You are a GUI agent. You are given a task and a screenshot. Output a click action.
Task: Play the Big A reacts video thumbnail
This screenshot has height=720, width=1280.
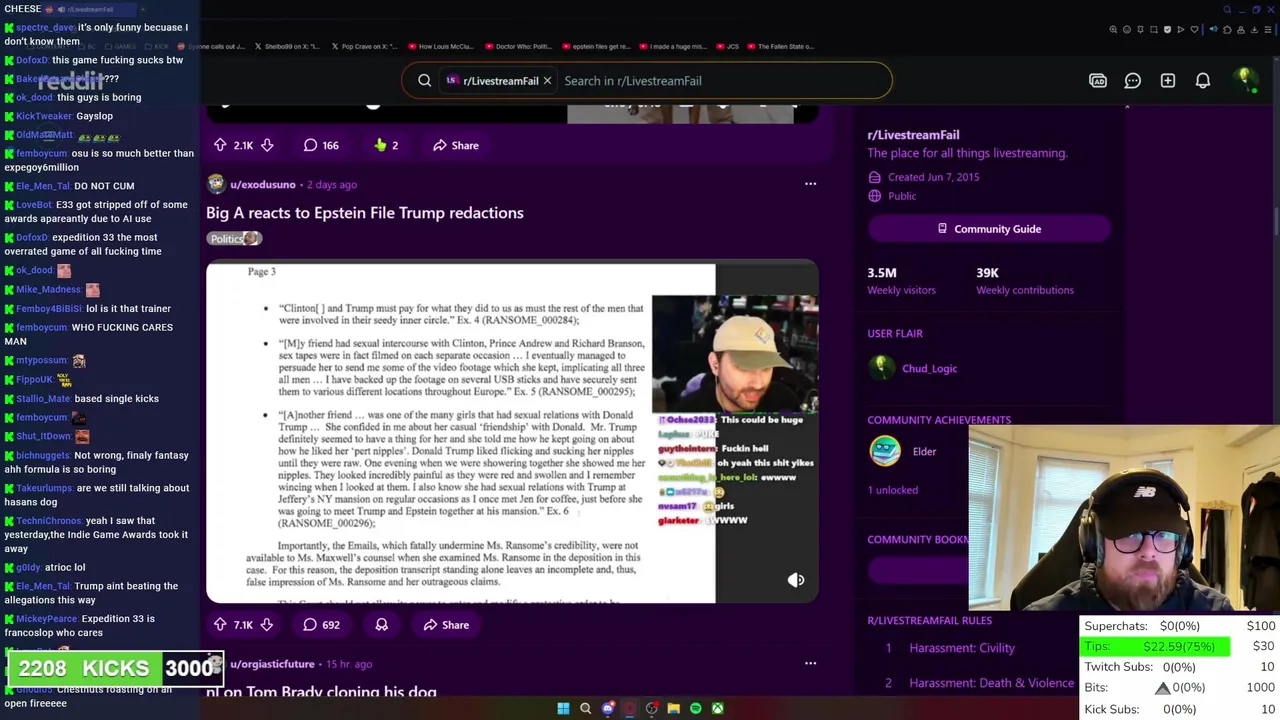(x=512, y=433)
